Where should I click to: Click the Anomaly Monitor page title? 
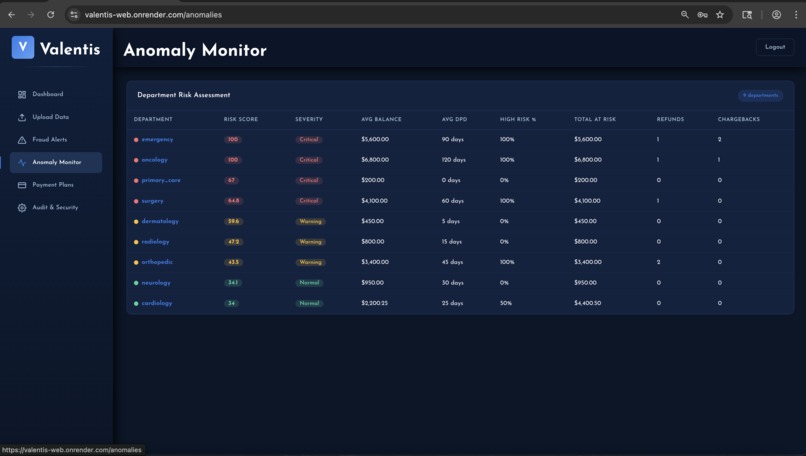(x=195, y=50)
